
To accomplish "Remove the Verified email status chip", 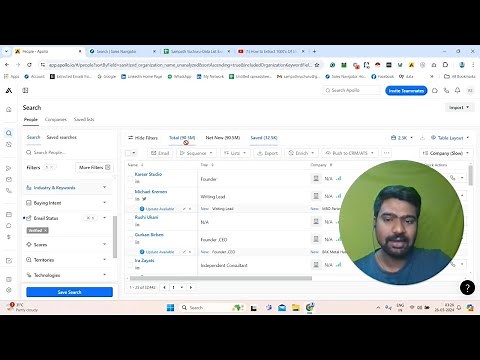I will tap(46, 230).
